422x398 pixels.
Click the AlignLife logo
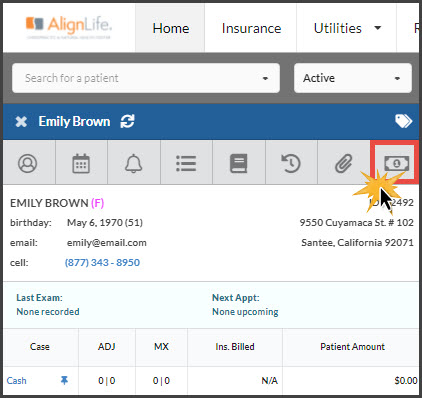[x=69, y=27]
